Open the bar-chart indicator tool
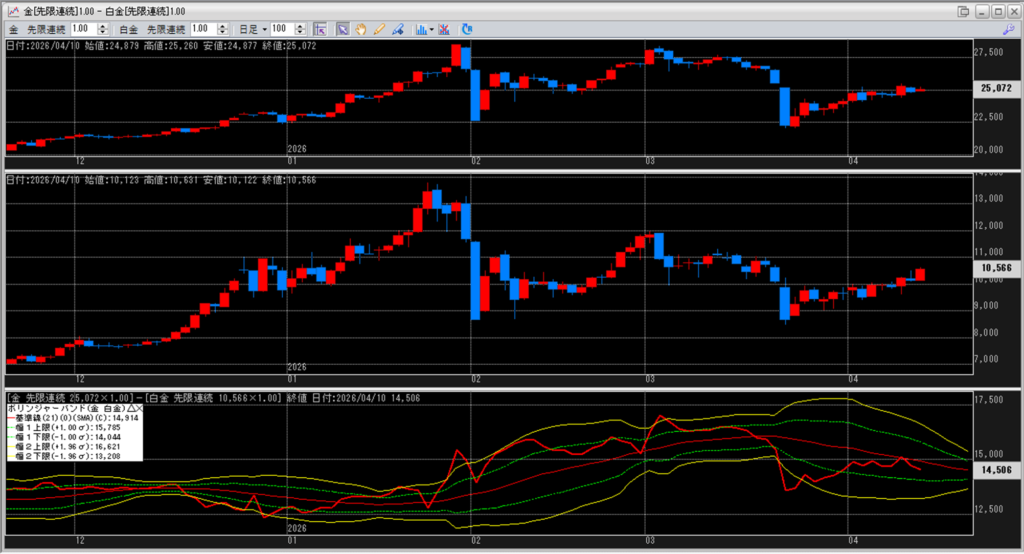The image size is (1024, 554). coord(421,29)
